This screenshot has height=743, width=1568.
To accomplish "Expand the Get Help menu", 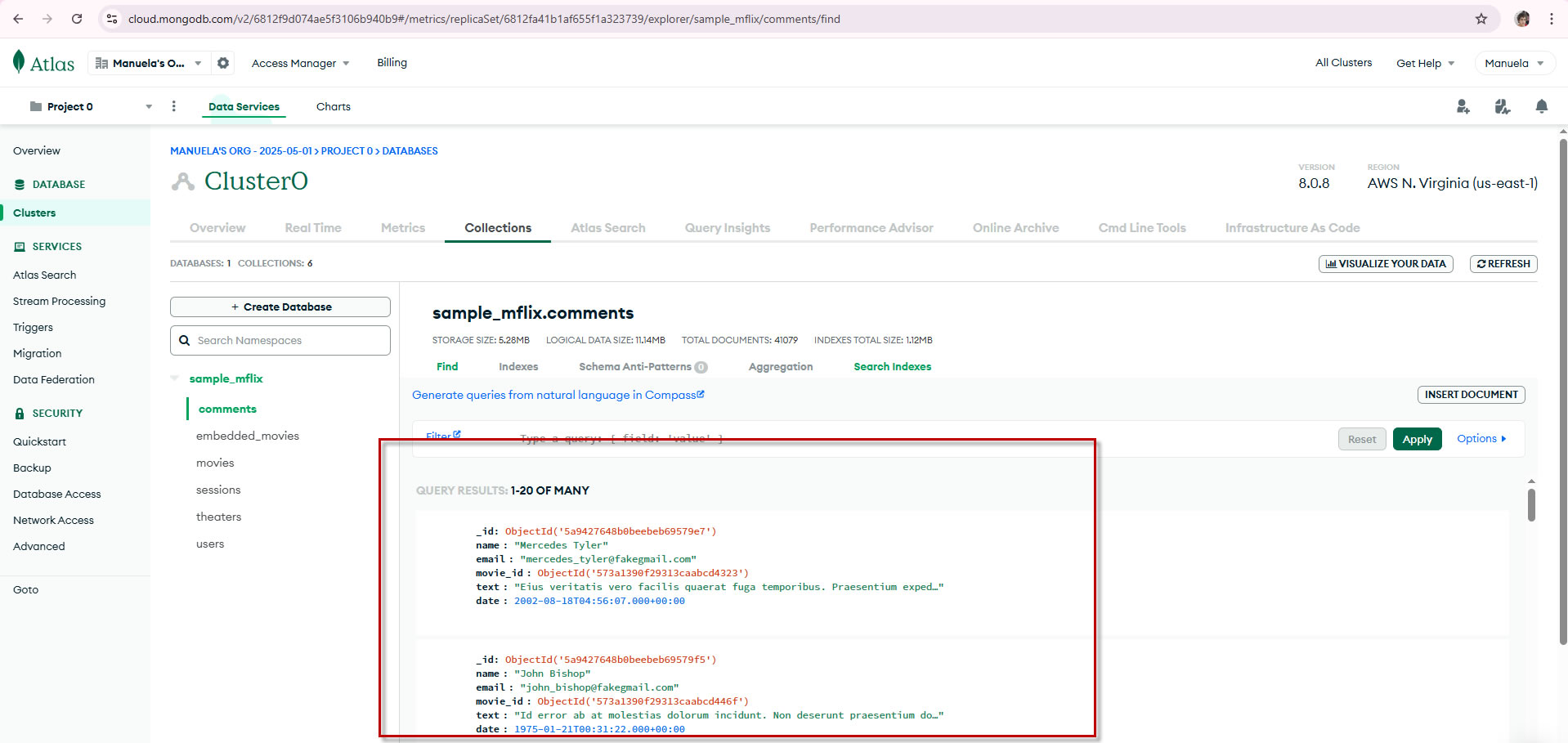I will point(1425,63).
